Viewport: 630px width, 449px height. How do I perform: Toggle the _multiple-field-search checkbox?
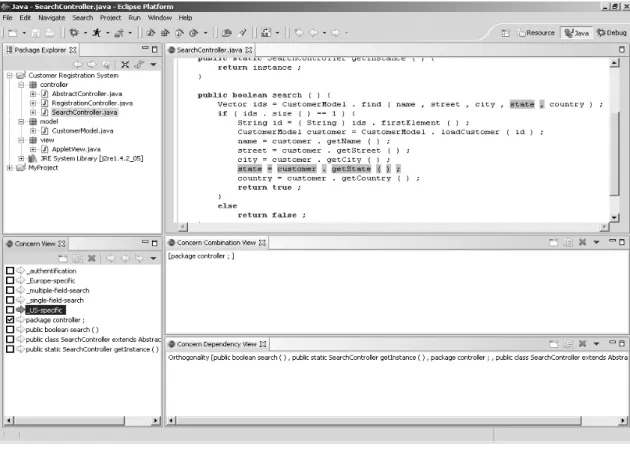coord(10,290)
